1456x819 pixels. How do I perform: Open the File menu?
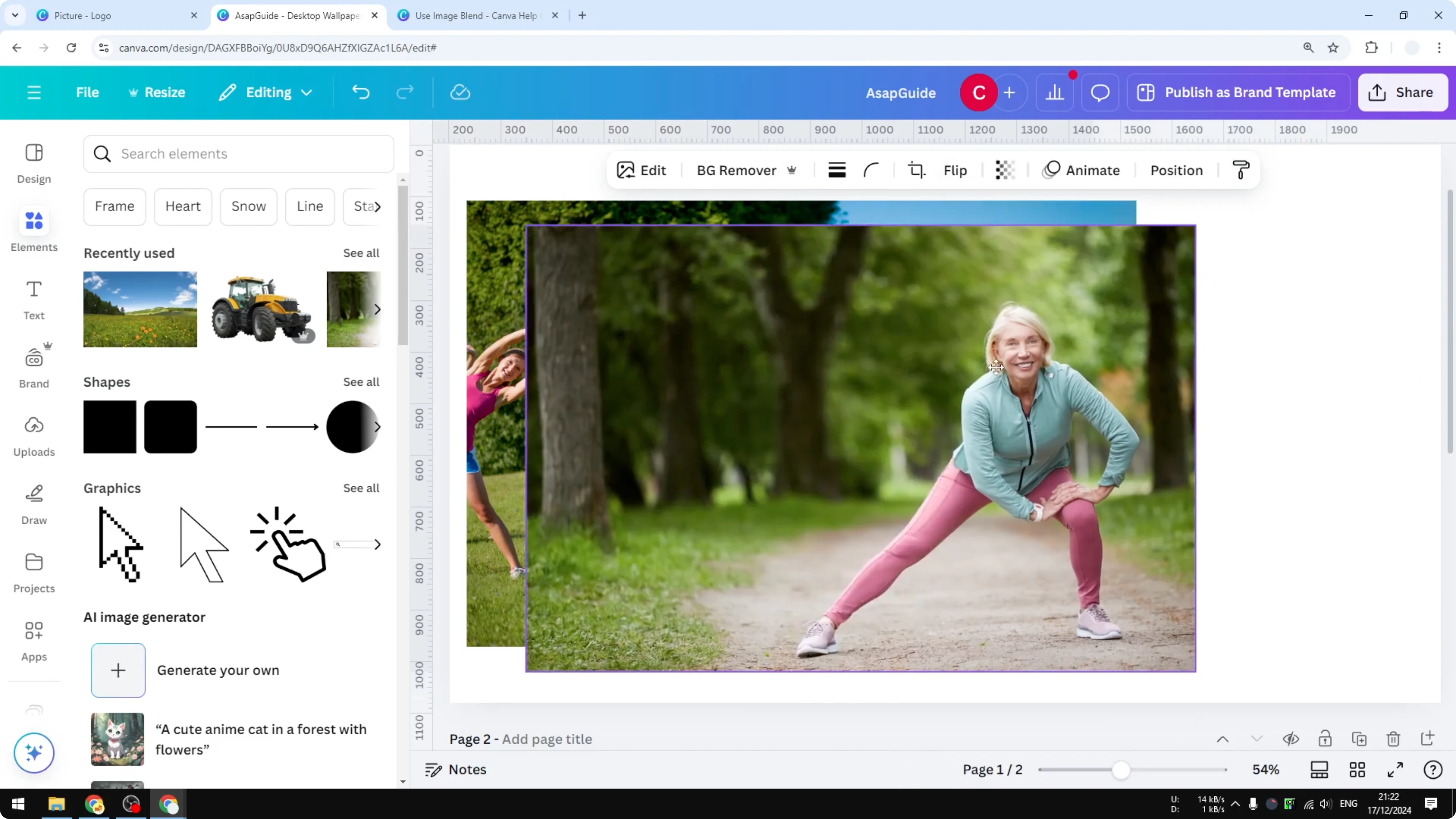(x=87, y=92)
